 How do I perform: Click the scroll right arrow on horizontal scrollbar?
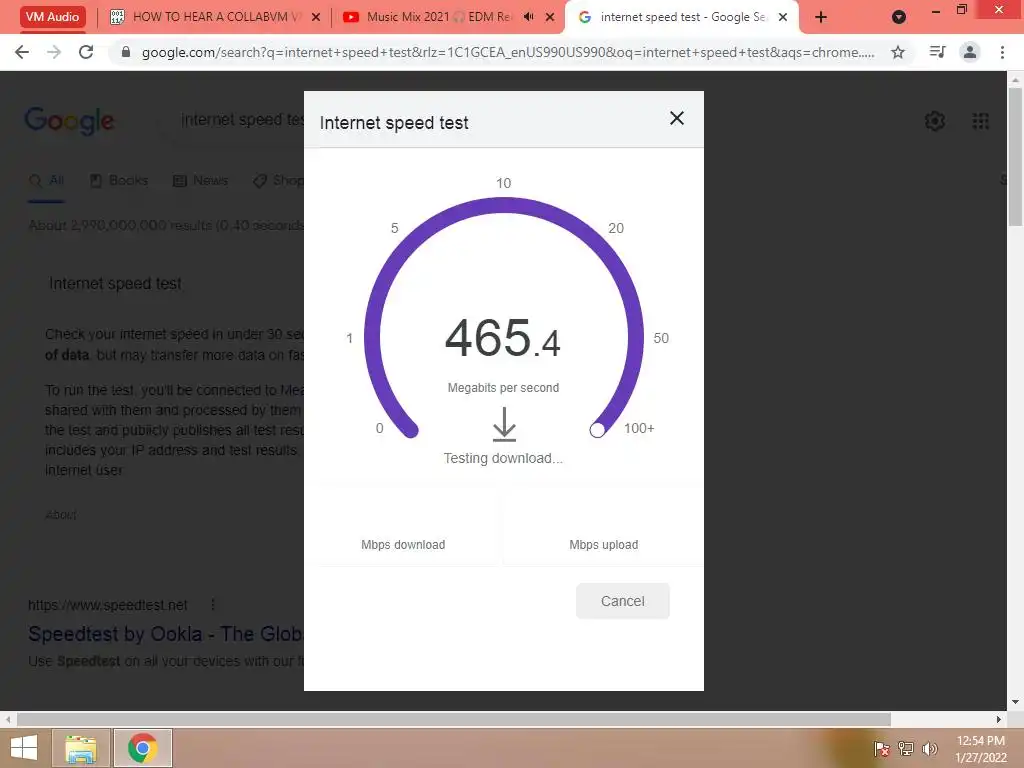coord(999,719)
